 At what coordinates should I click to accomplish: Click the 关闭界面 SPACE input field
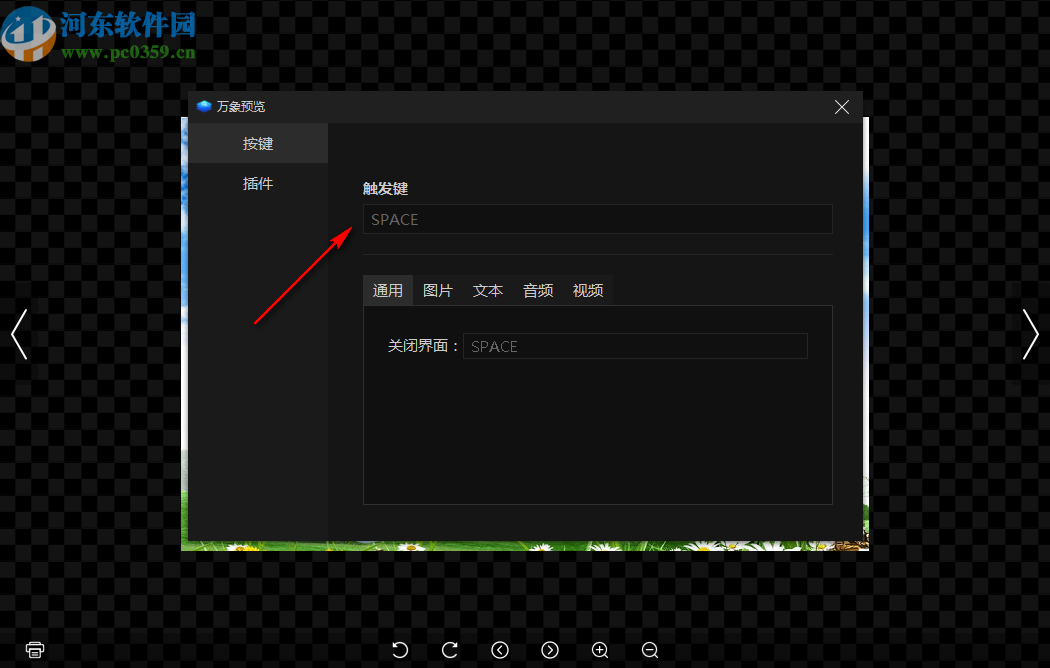[635, 346]
